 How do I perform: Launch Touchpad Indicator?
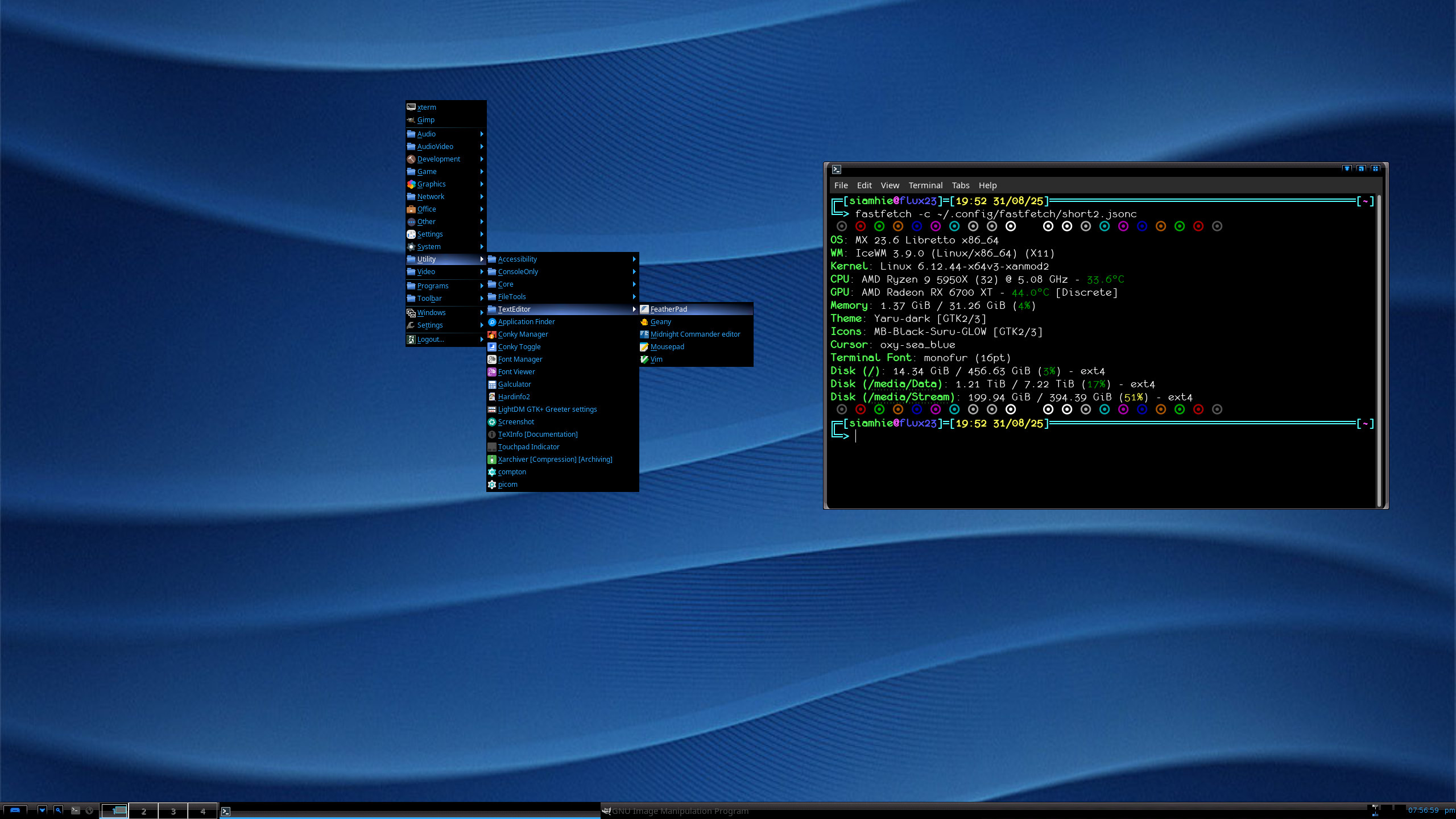(x=562, y=447)
